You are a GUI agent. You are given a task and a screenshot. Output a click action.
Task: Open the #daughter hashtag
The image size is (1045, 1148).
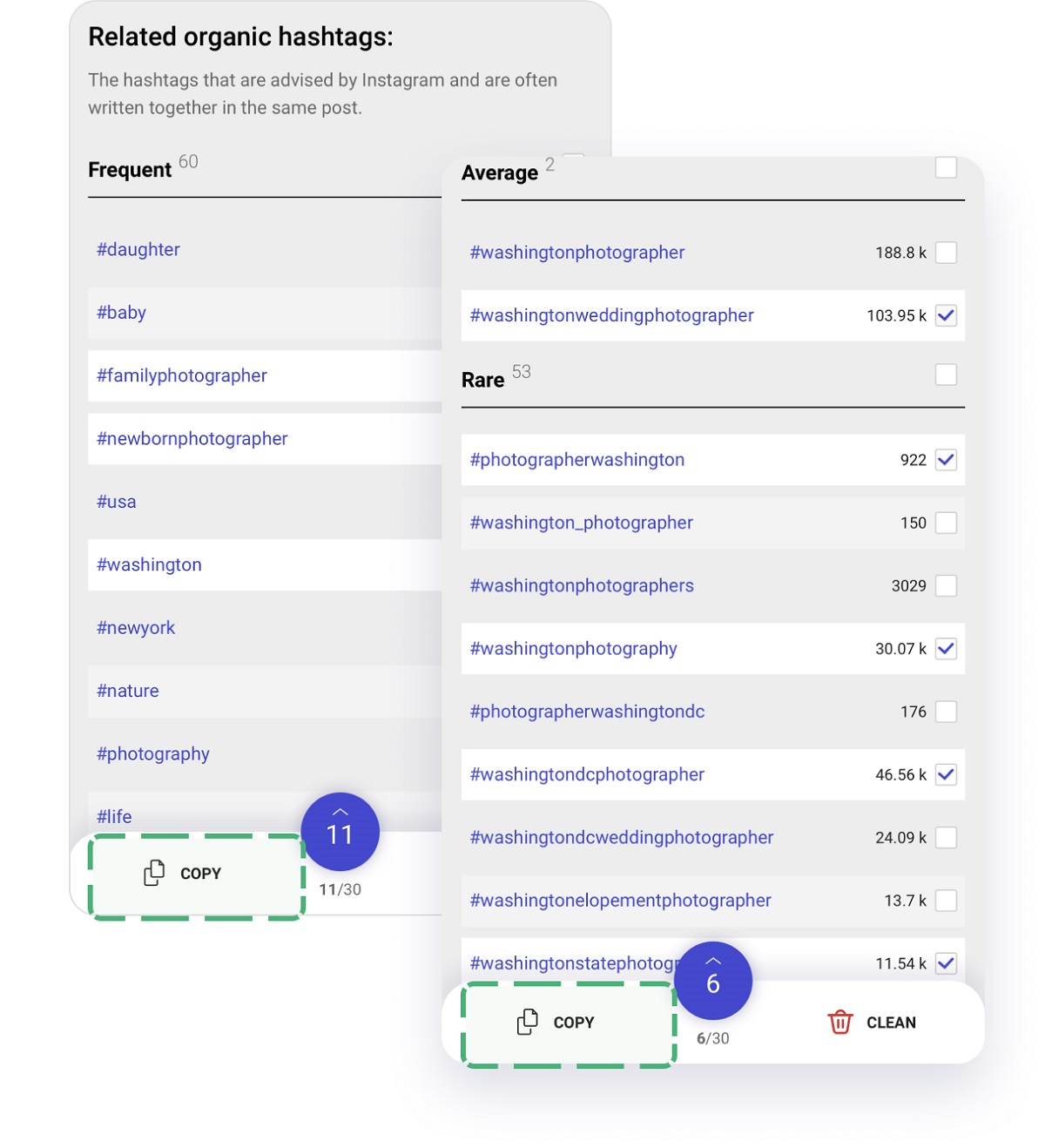(138, 249)
